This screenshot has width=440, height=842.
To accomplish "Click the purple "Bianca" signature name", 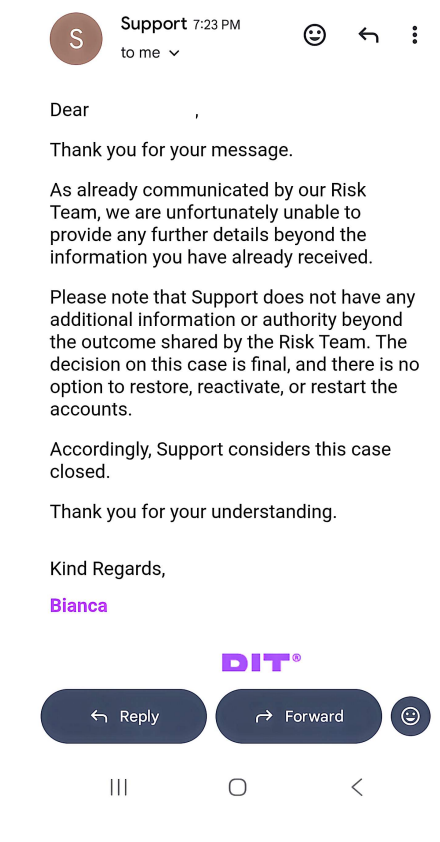I will pos(78,605).
